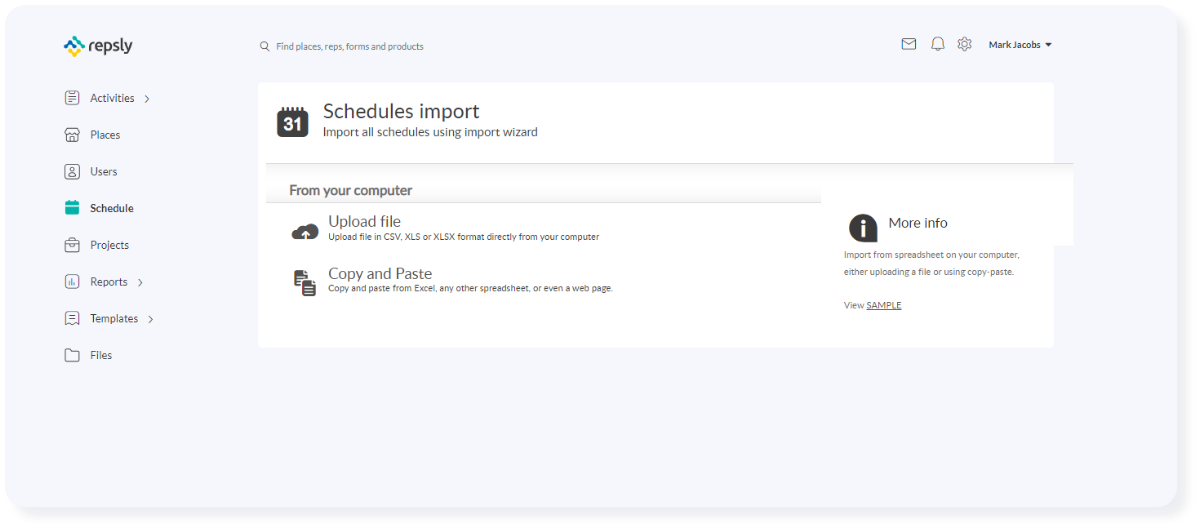Open the SAMPLE link
The width and height of the screenshot is (1202, 532).
pyautogui.click(x=884, y=305)
